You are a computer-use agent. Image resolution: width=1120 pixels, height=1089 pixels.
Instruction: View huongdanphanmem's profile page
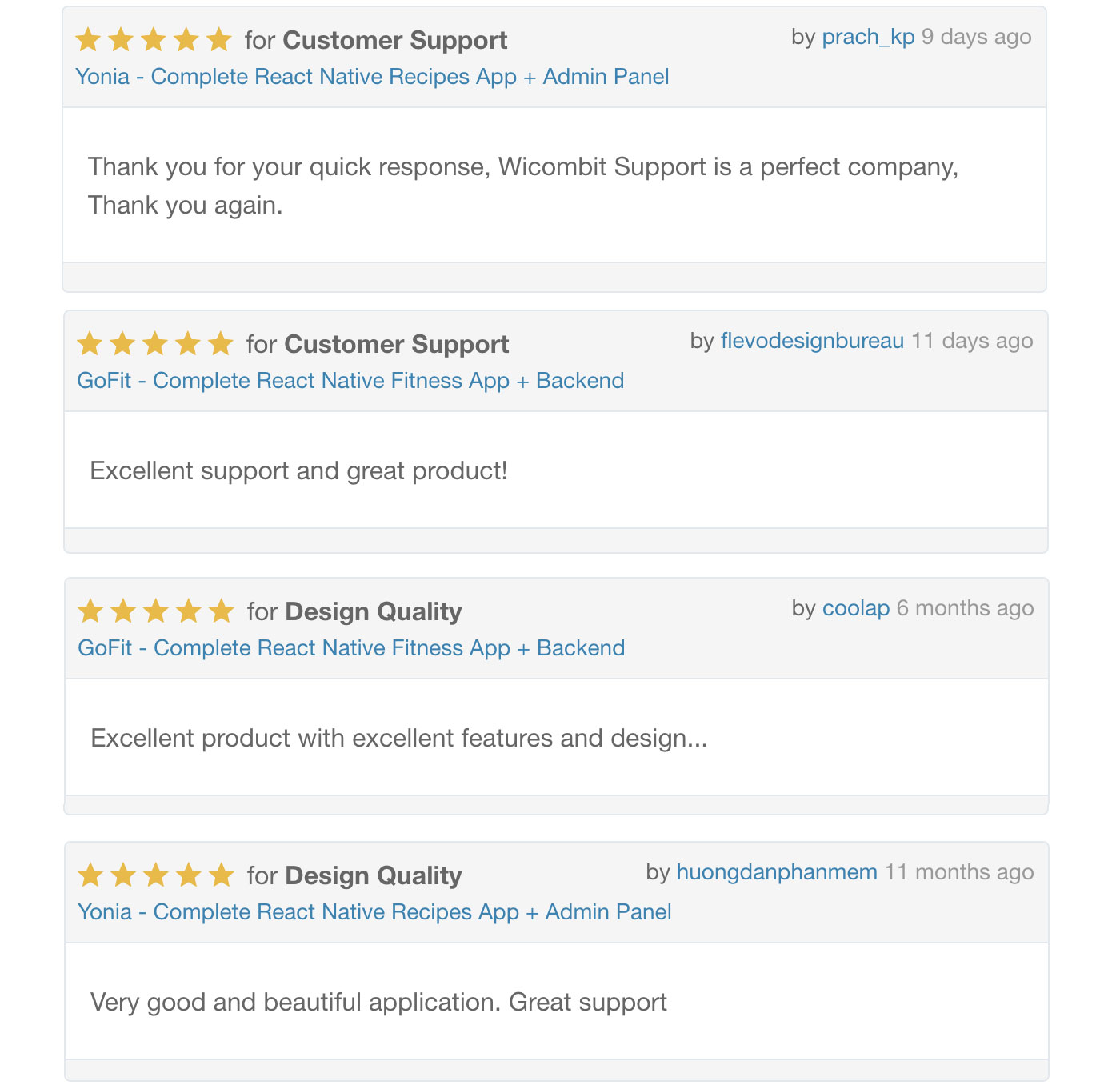777,872
